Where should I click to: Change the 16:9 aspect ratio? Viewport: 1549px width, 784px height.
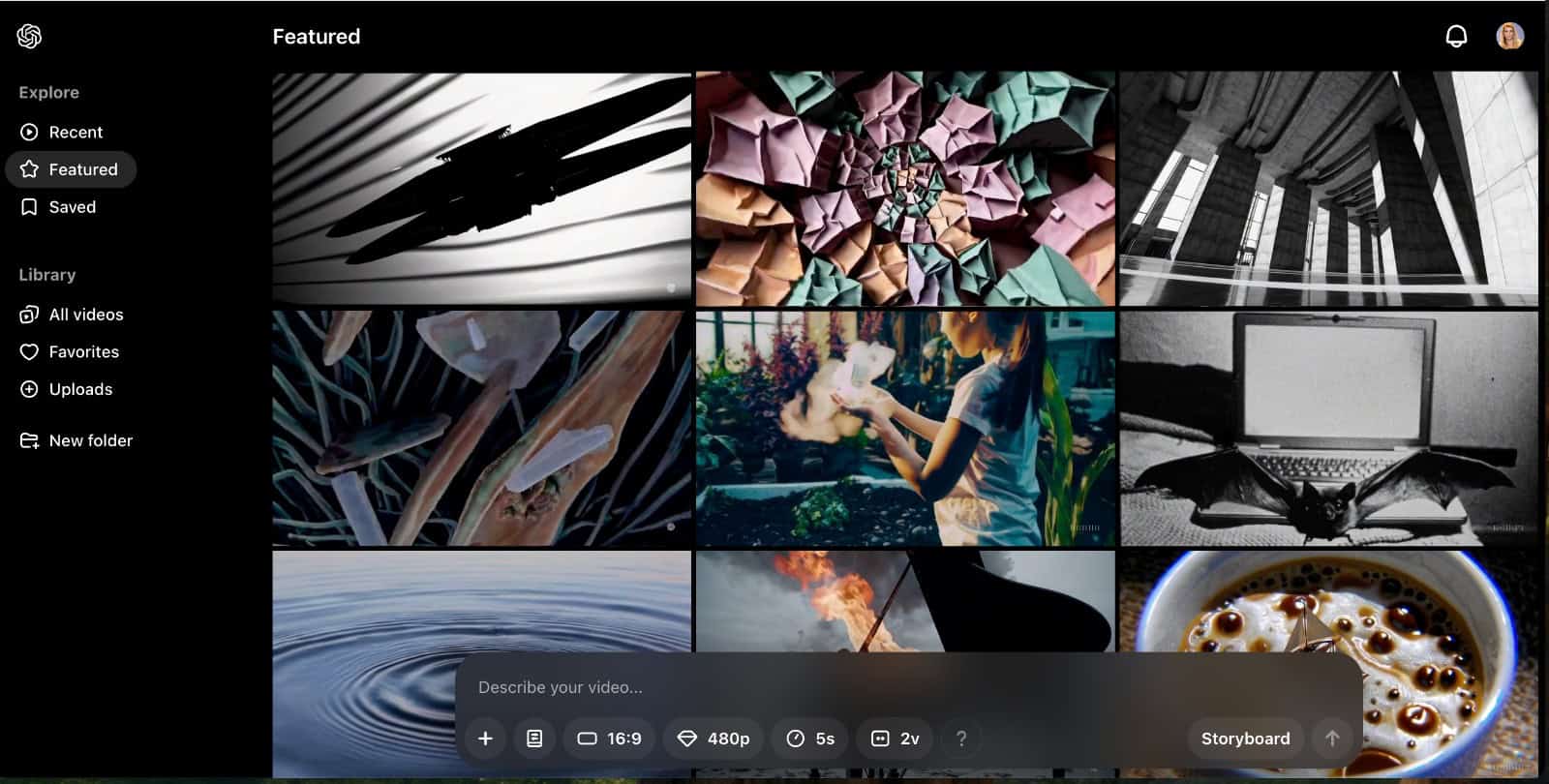tap(609, 739)
